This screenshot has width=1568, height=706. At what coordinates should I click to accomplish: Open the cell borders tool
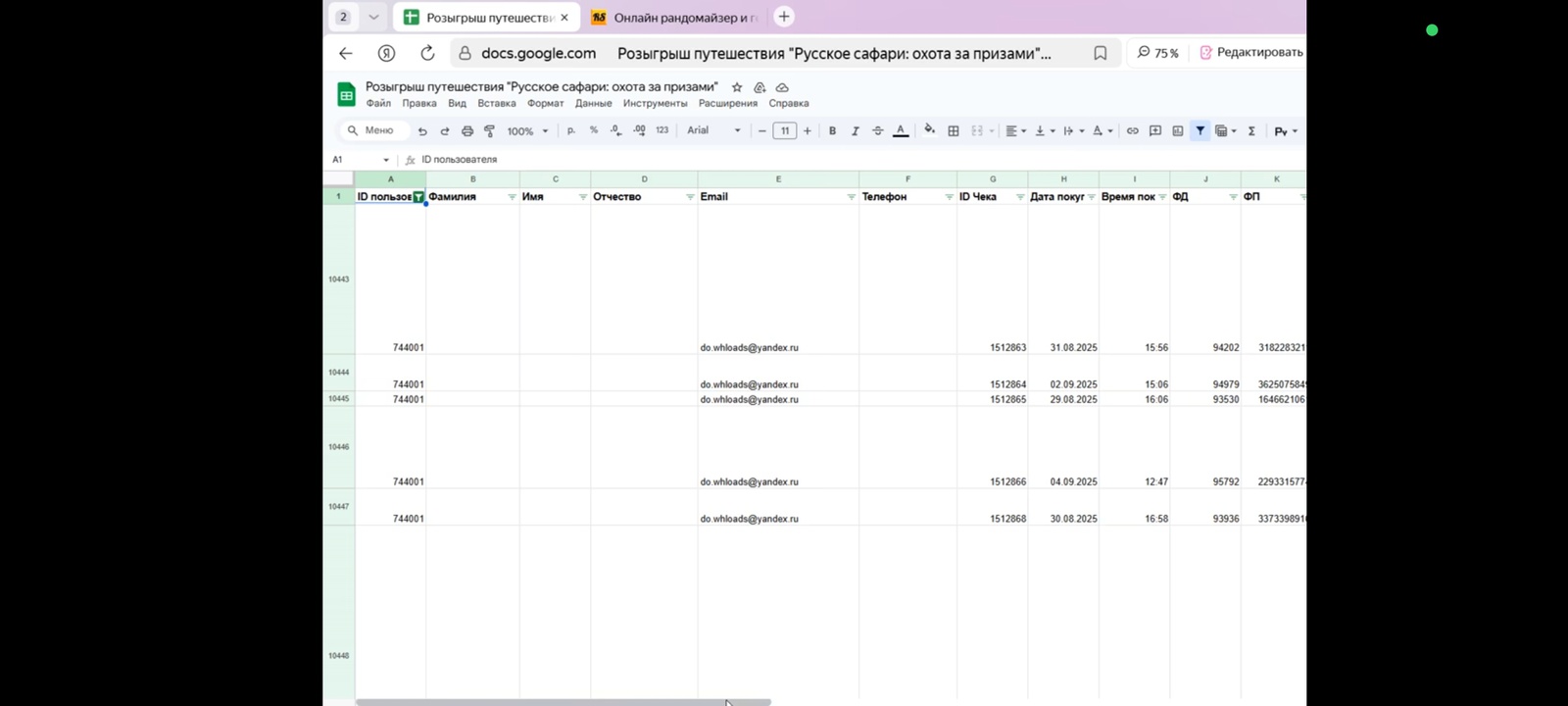pos(954,131)
